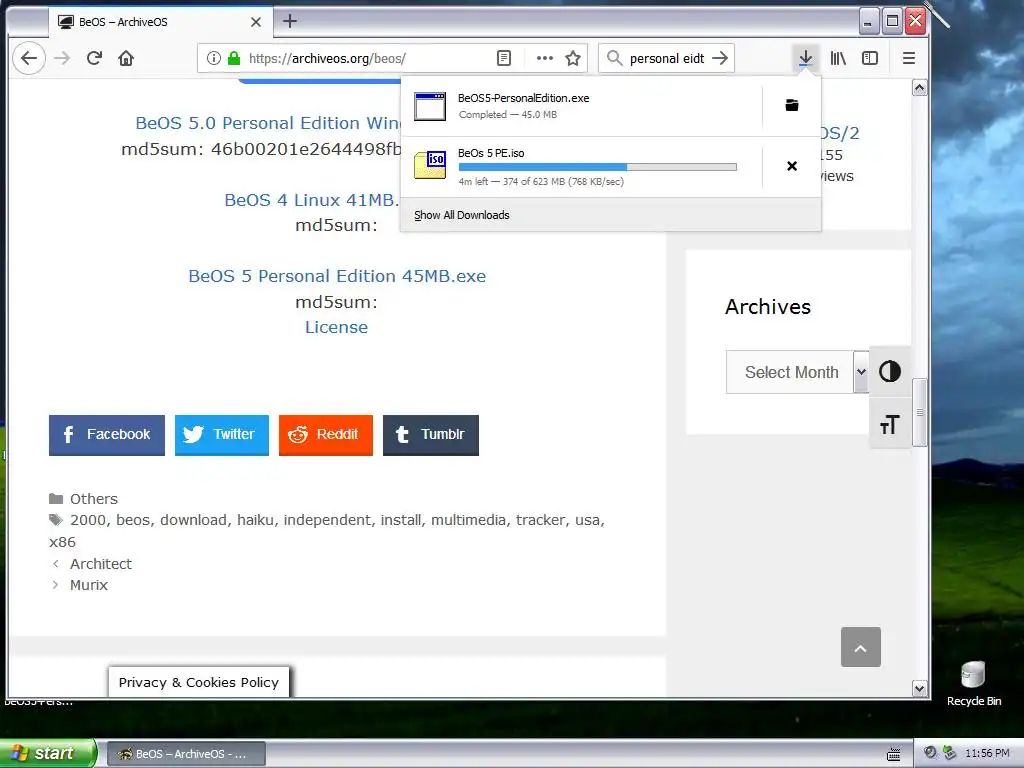Screen dimensions: 1024x768
Task: Click the search field containing personal eidt
Action: pyautogui.click(x=667, y=58)
